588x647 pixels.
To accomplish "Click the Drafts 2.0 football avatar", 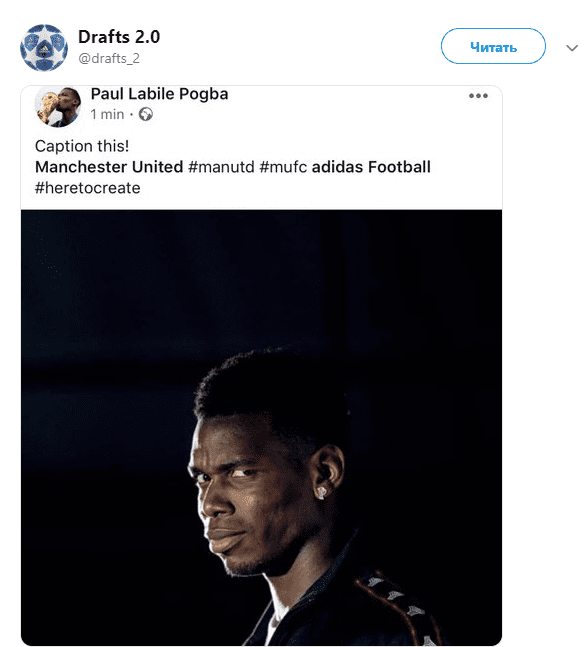I will pyautogui.click(x=44, y=47).
